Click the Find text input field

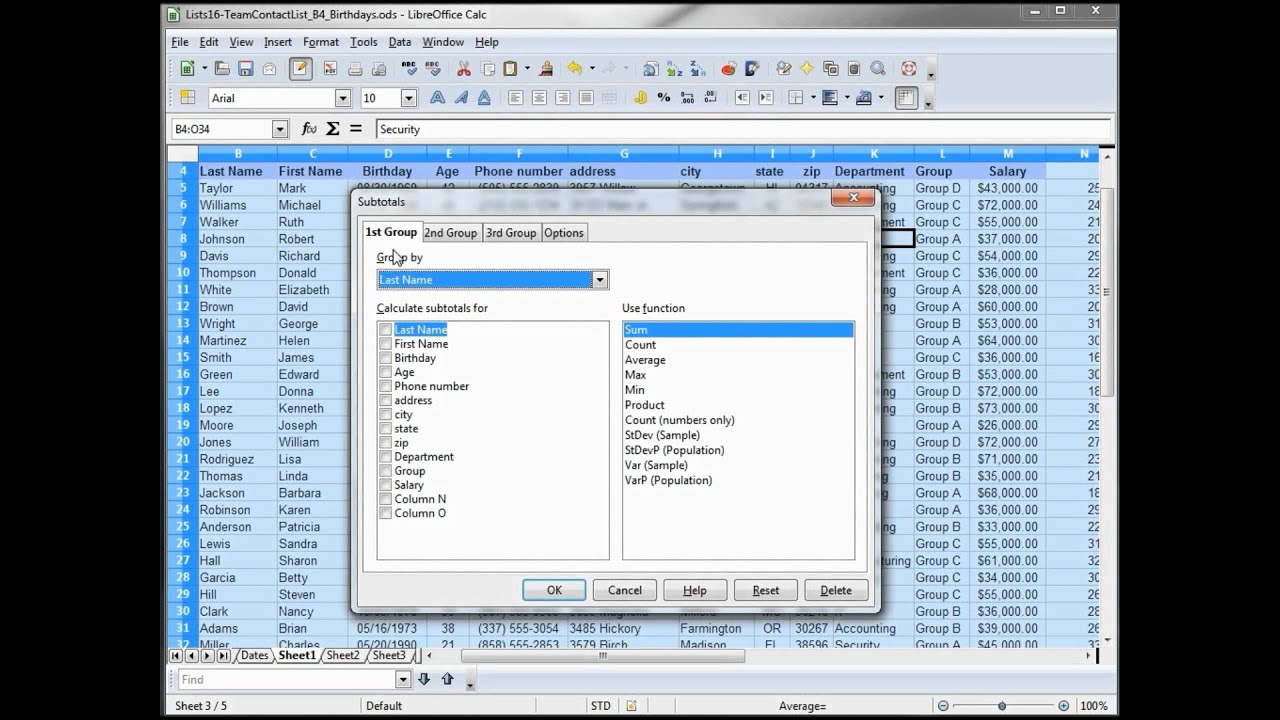[x=285, y=680]
